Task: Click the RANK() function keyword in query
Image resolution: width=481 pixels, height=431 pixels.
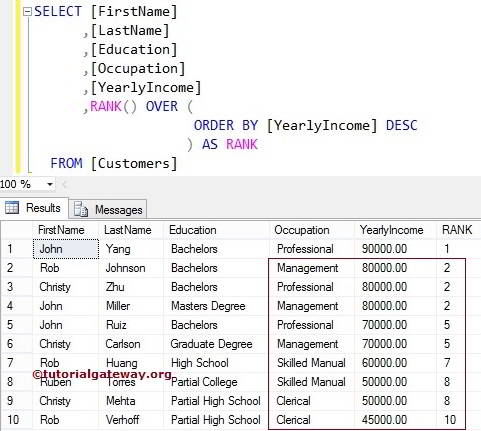Action: coord(113,107)
